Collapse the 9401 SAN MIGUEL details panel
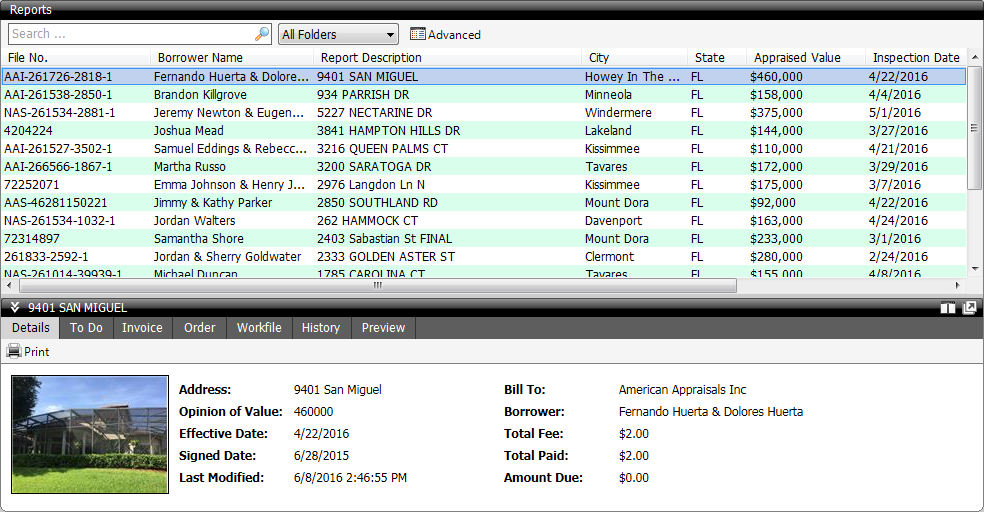The height and width of the screenshot is (512, 984). 15,308
